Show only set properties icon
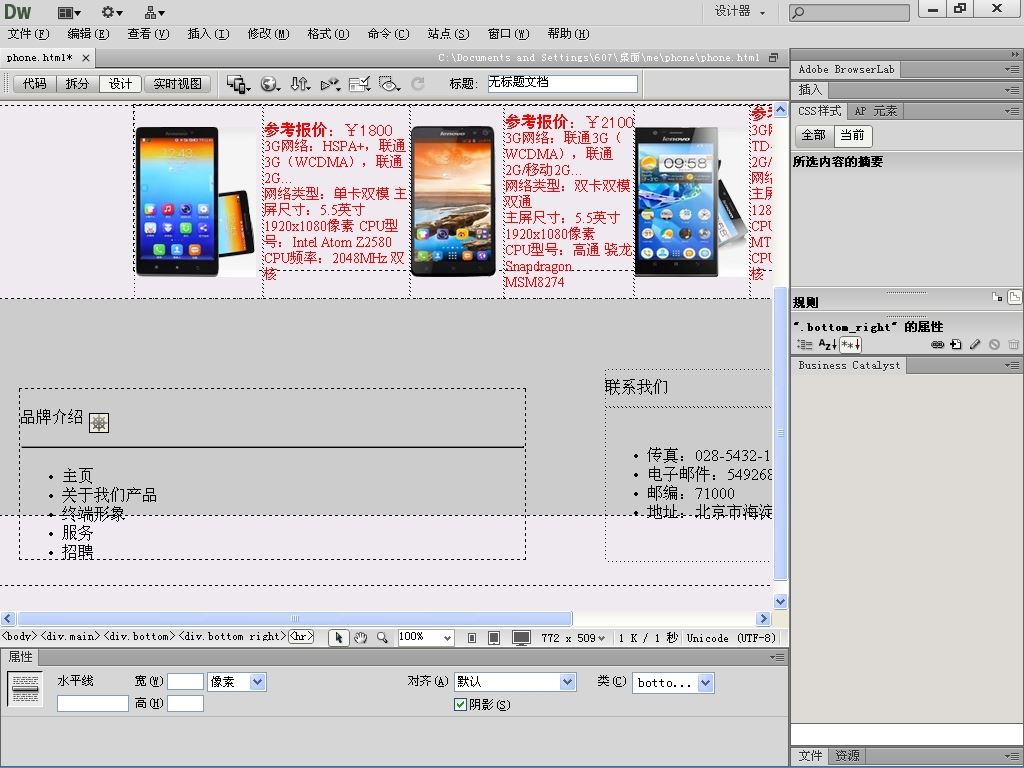1024x768 pixels. tap(850, 344)
